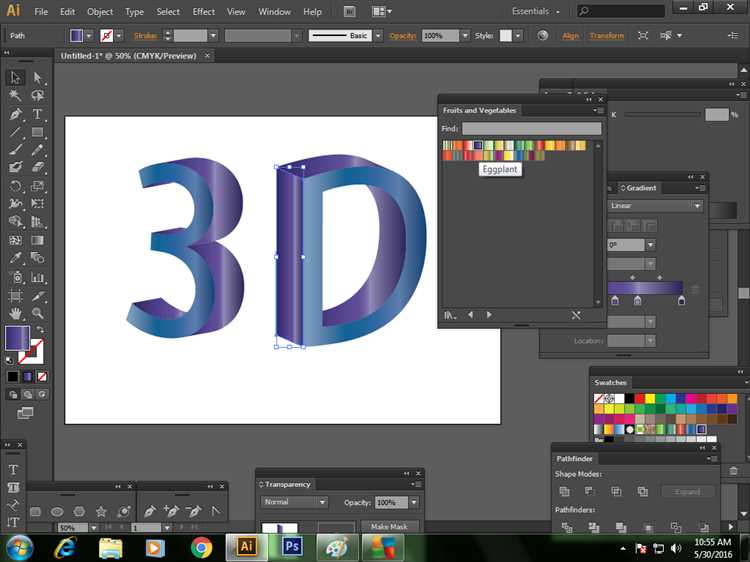Swap the fill and stroke colors

click(39, 330)
